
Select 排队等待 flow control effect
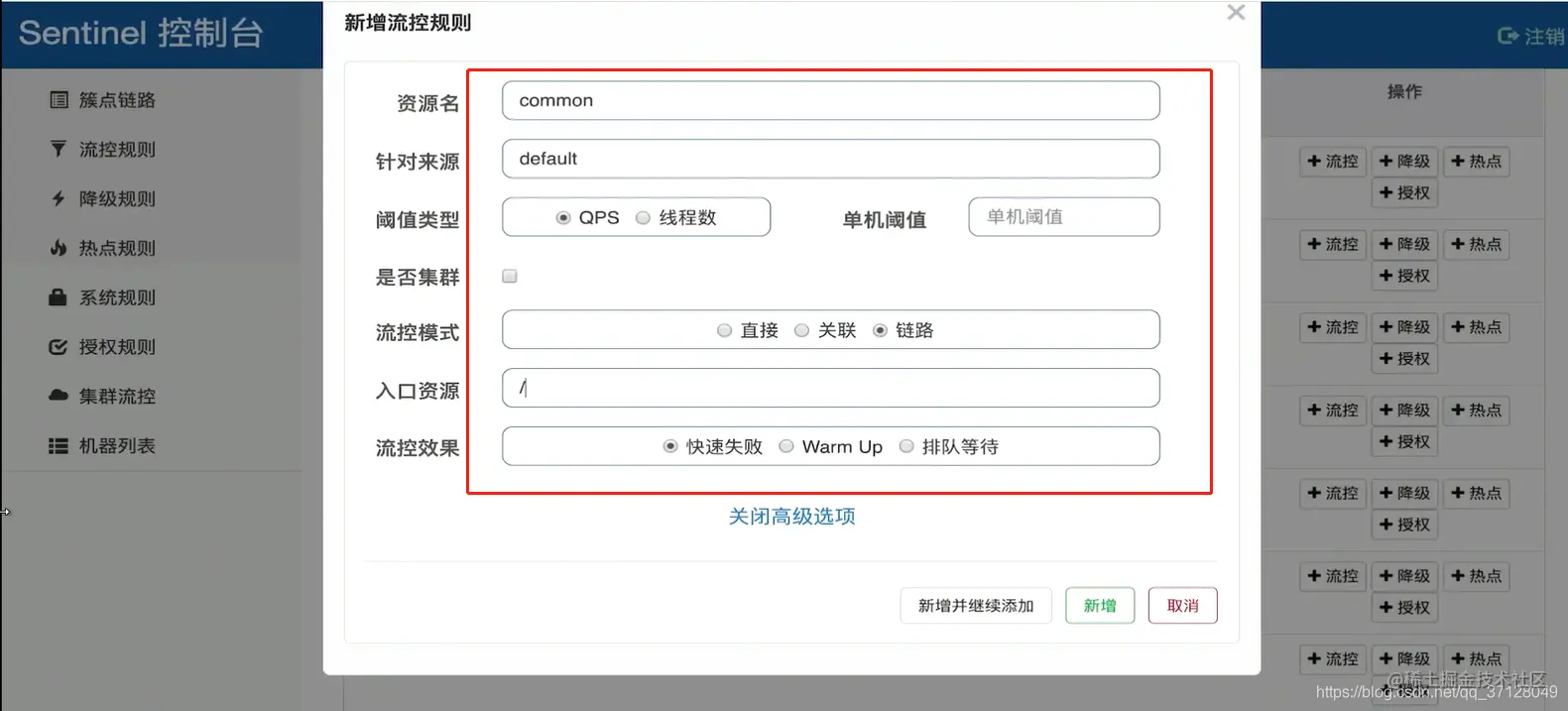pos(906,446)
